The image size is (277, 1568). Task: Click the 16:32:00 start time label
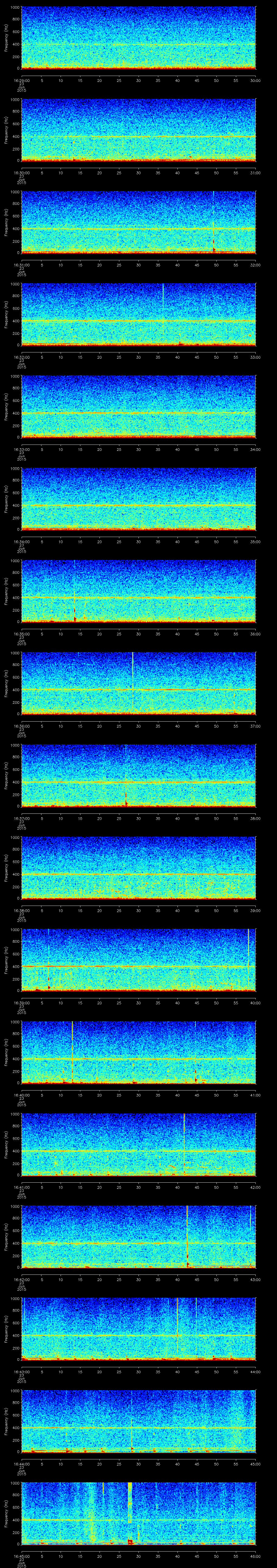(21, 357)
